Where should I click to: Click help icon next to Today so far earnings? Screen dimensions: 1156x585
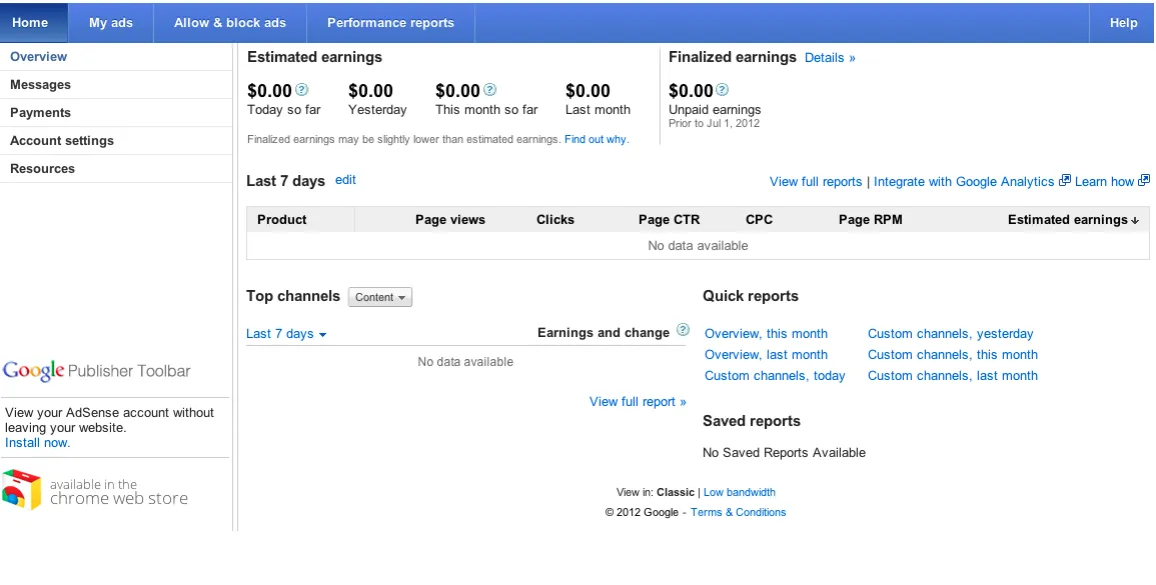302,90
